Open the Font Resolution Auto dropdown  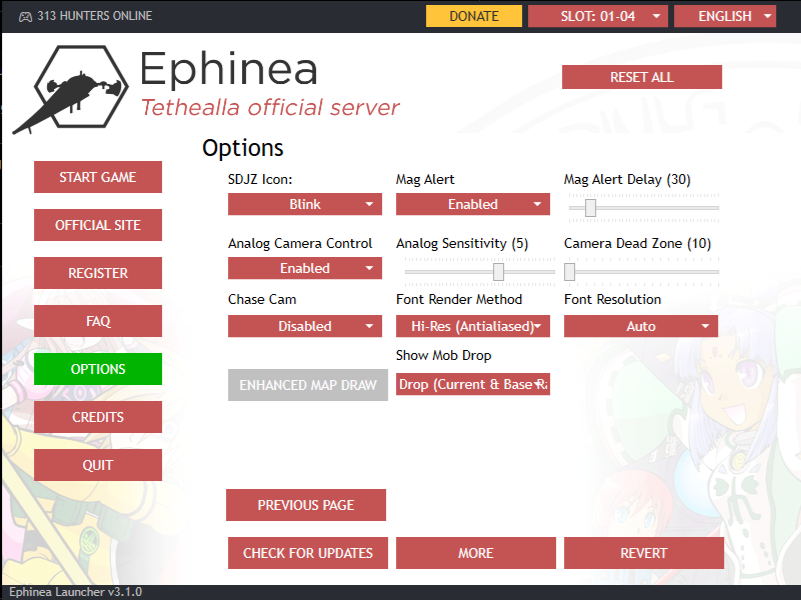coord(641,326)
